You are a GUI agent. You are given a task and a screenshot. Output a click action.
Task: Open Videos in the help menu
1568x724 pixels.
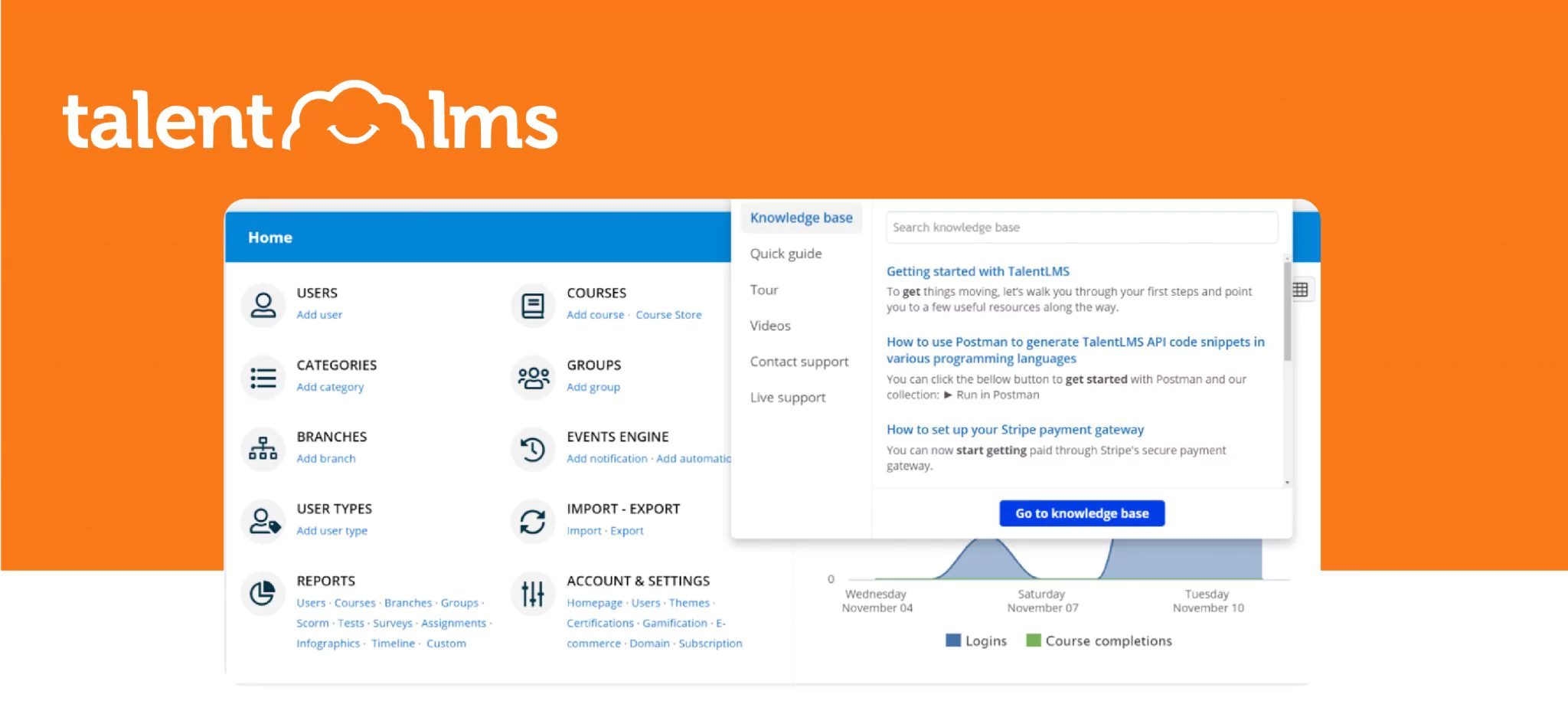coord(770,326)
